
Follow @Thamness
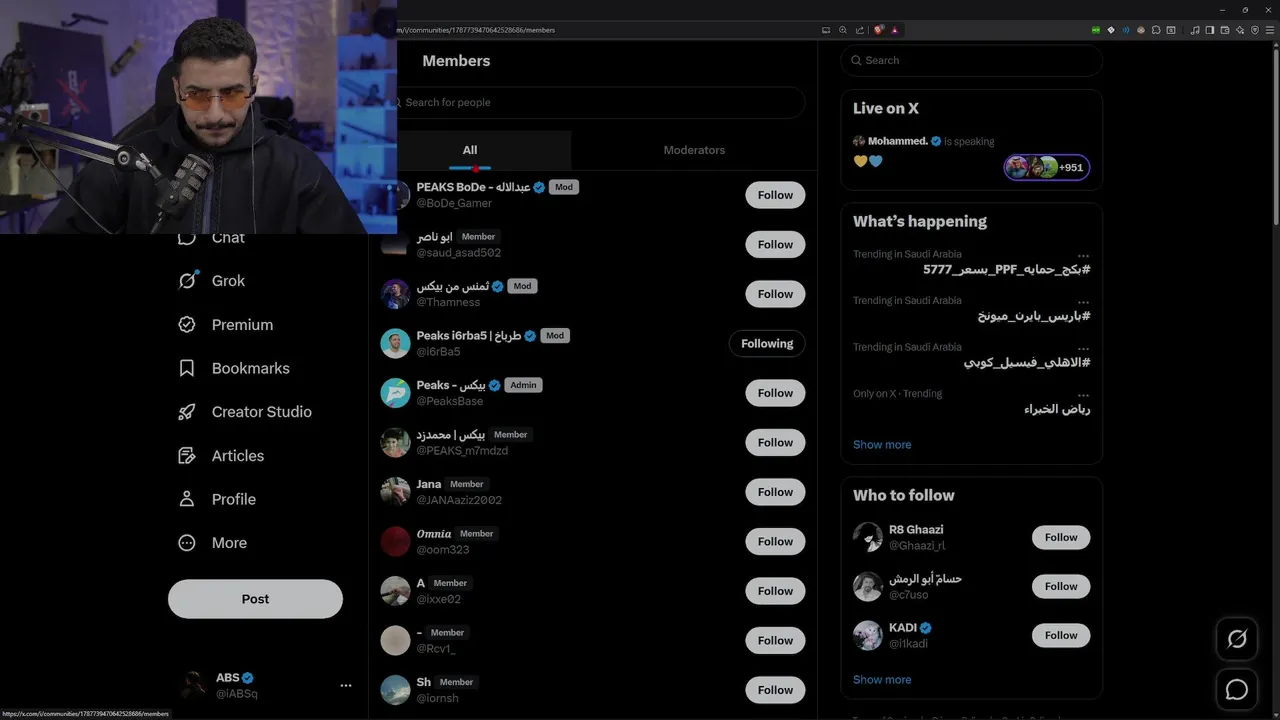click(x=775, y=294)
